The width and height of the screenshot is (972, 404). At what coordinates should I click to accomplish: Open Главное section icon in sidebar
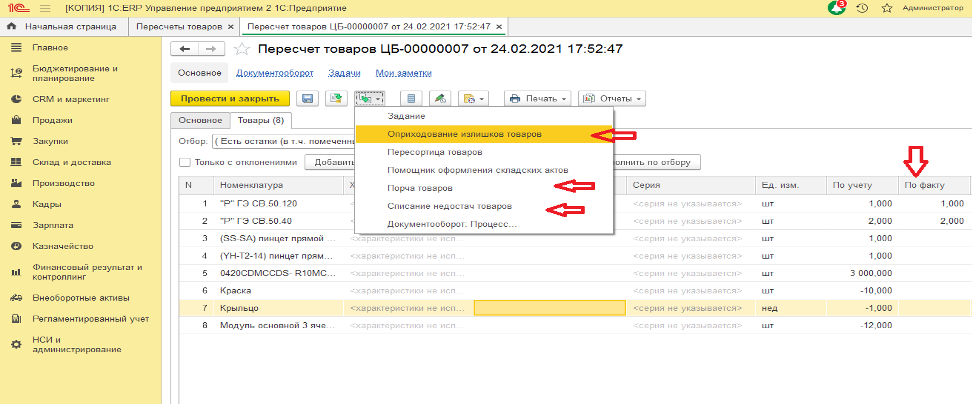17,48
